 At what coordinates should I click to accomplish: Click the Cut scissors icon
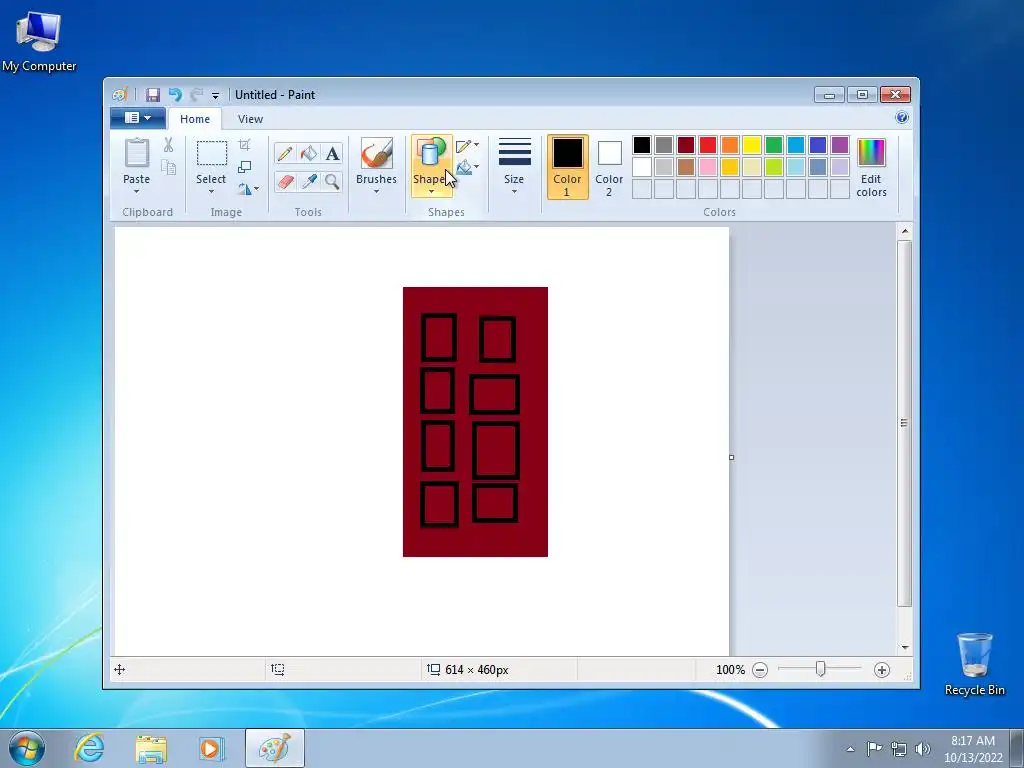(168, 145)
